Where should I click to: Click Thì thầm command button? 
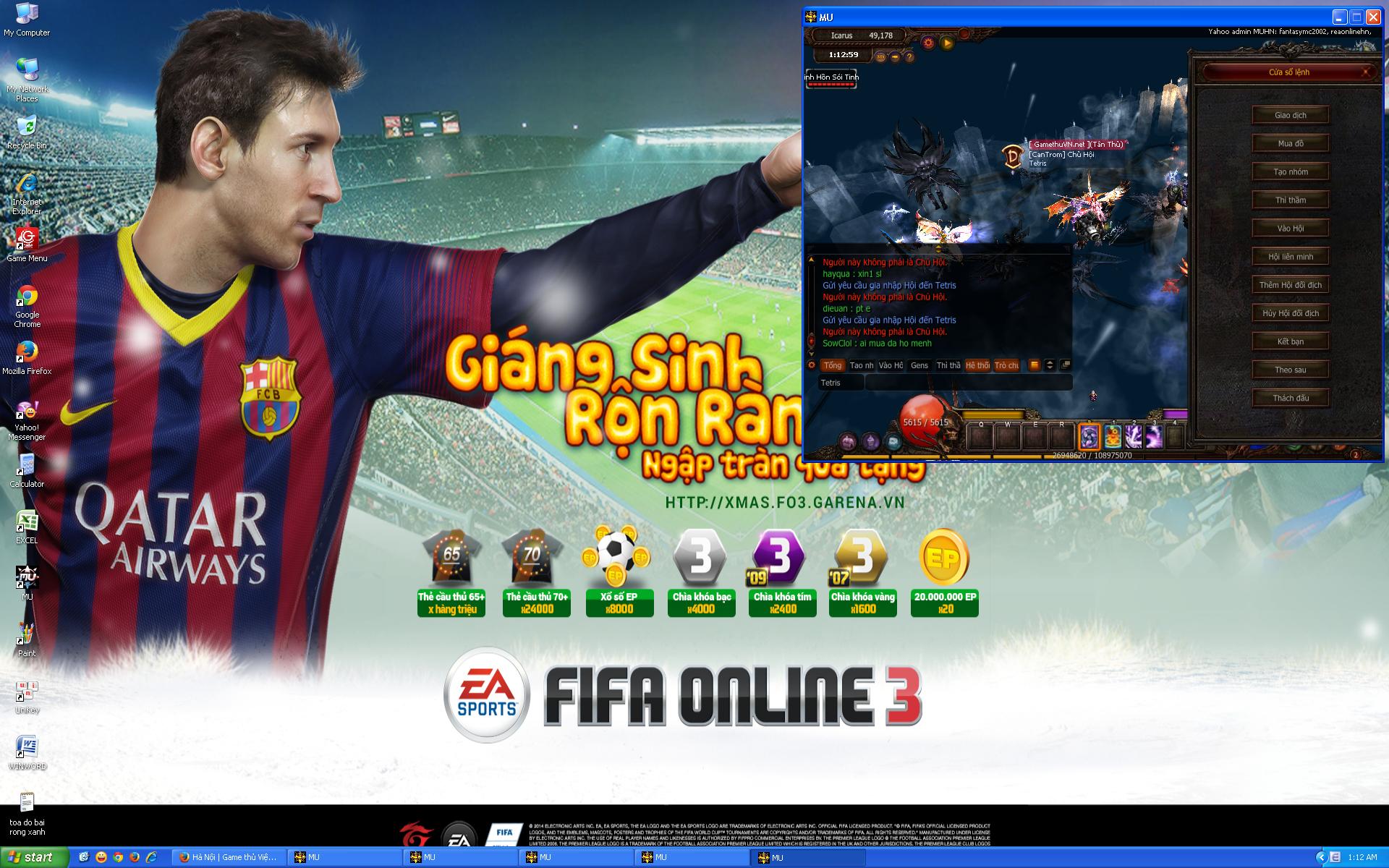coord(1291,200)
